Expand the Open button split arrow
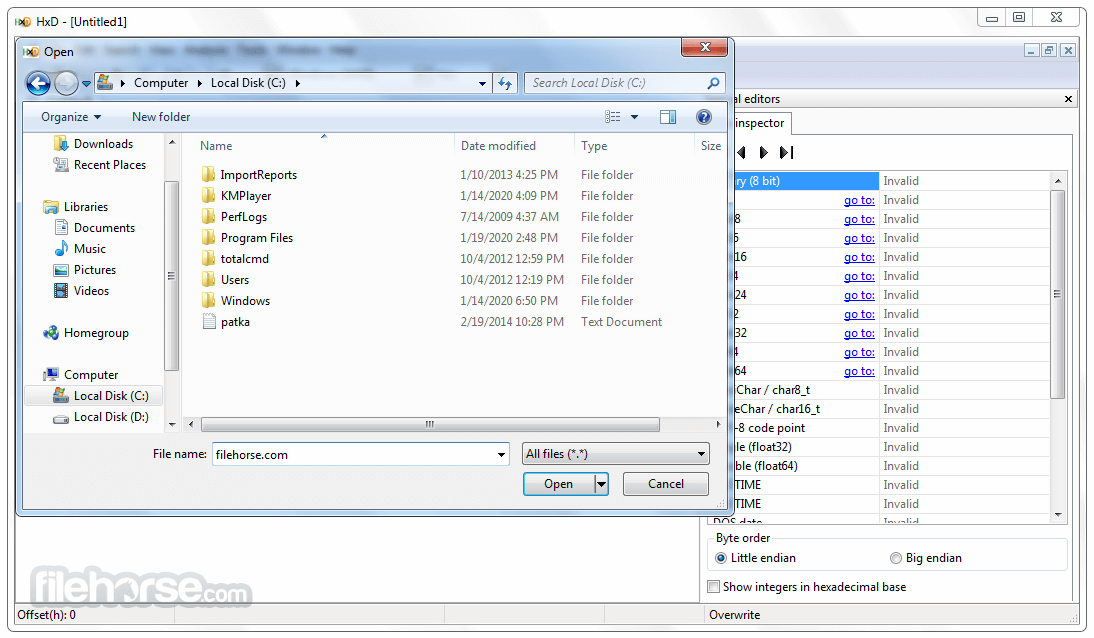This screenshot has height=638, width=1094. [601, 484]
